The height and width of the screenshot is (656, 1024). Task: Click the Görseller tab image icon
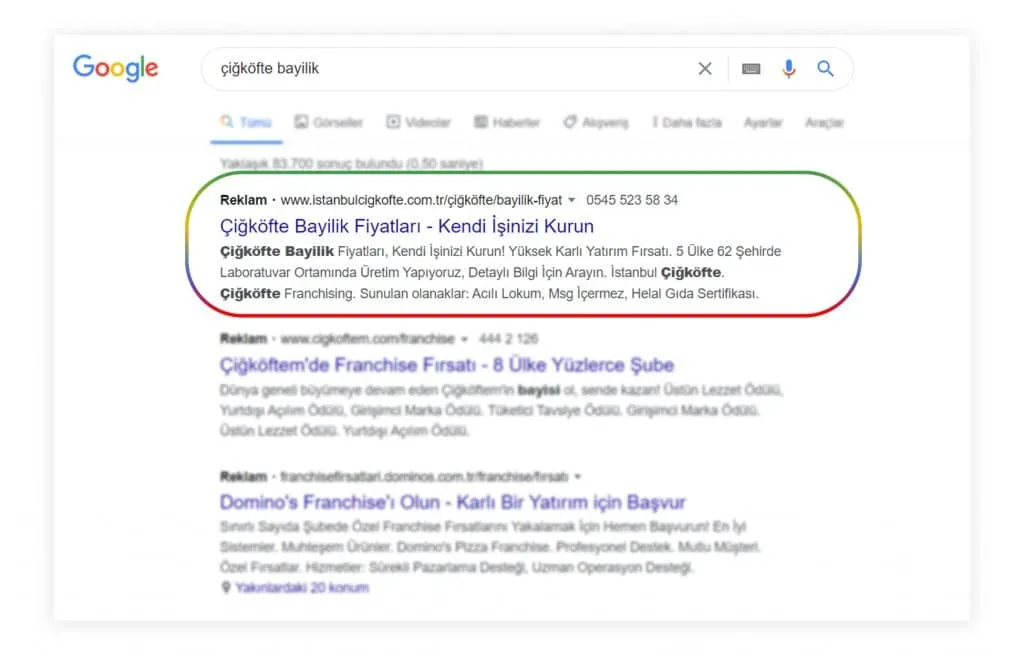pyautogui.click(x=301, y=122)
